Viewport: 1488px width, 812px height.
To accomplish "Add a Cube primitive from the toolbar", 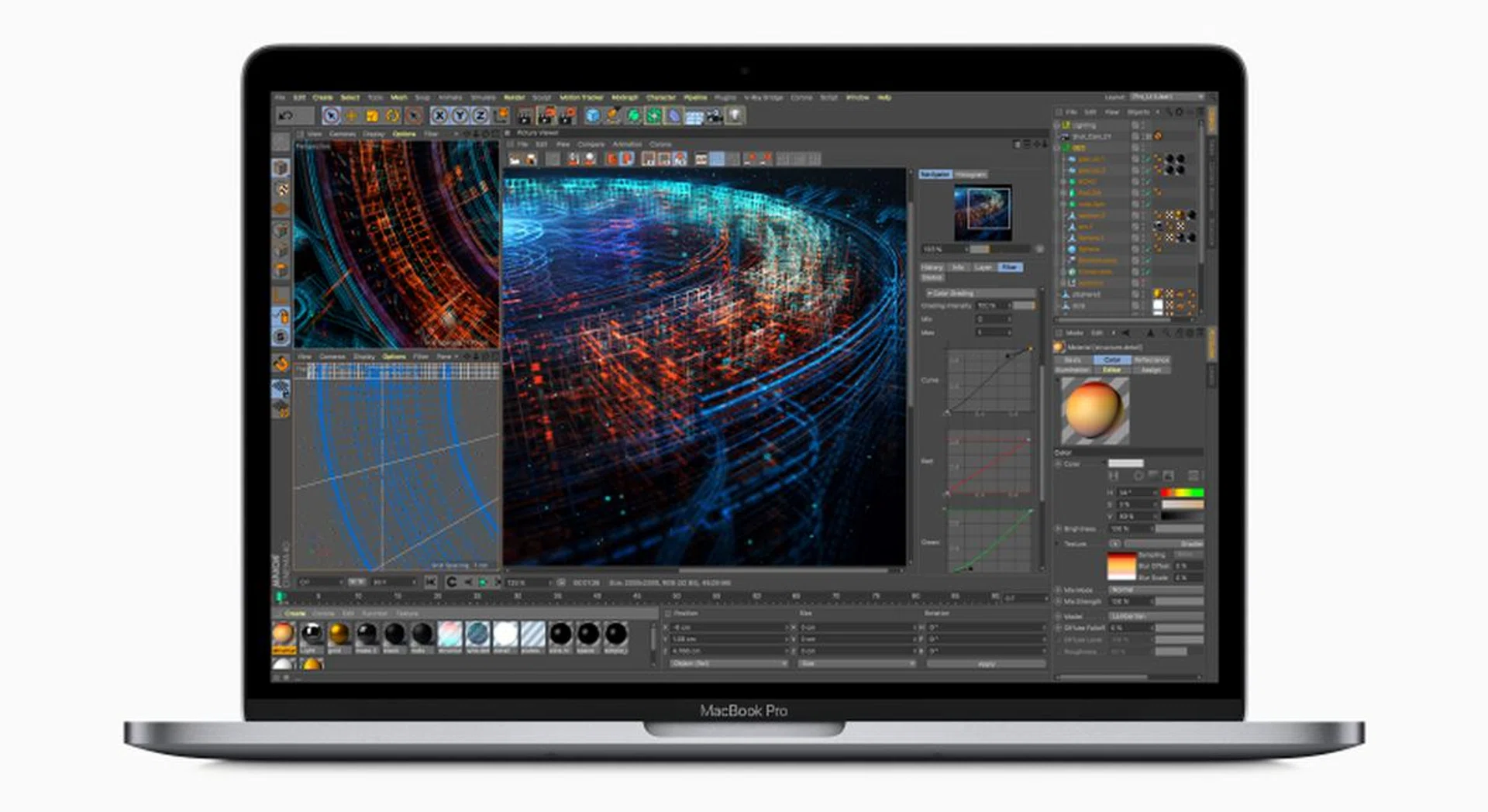I will [x=593, y=115].
